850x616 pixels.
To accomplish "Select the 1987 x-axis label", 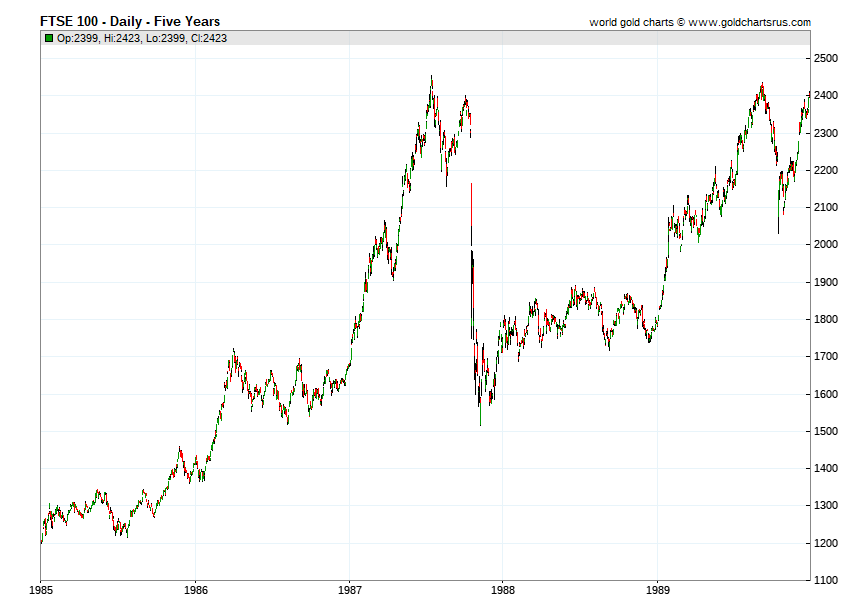I will [350, 591].
